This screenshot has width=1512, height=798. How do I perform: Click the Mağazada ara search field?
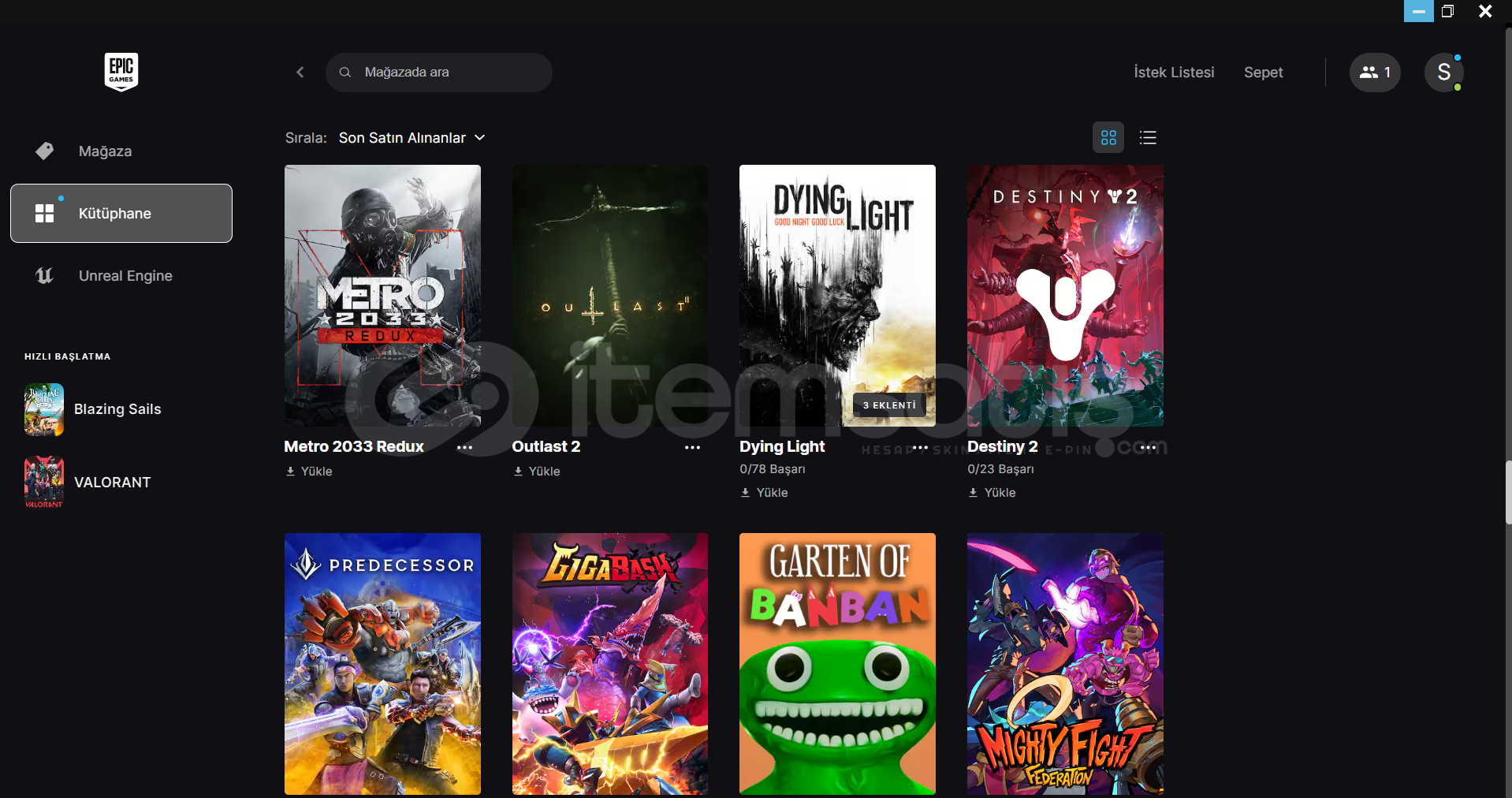(439, 73)
